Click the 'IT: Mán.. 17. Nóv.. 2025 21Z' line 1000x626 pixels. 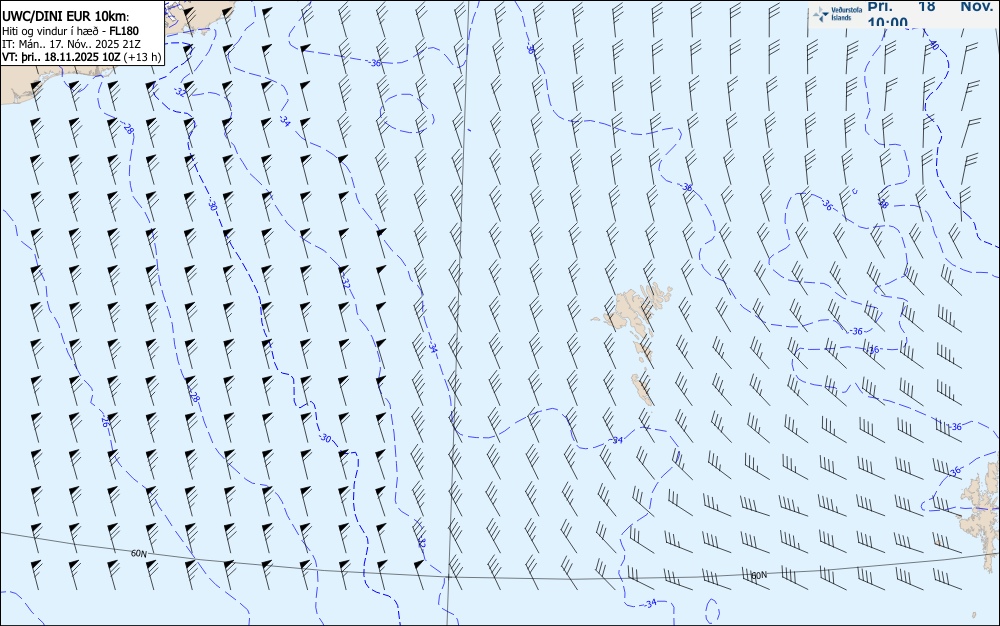(71, 44)
